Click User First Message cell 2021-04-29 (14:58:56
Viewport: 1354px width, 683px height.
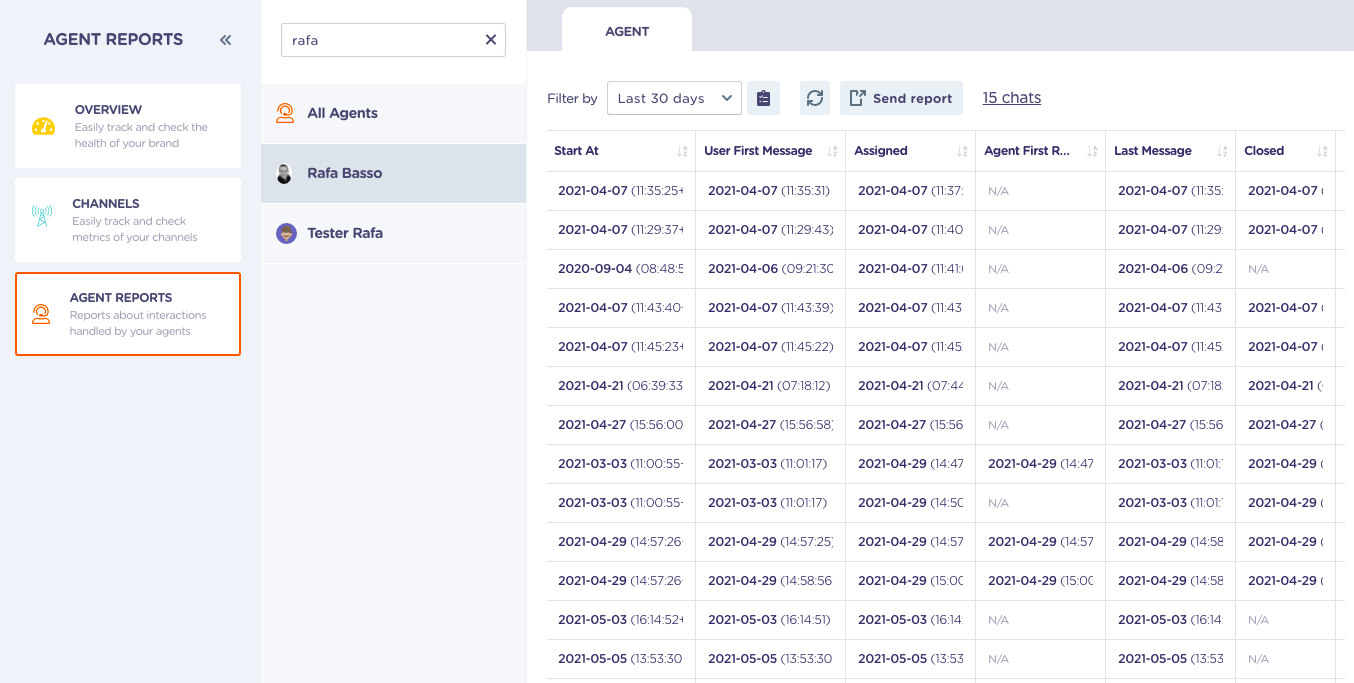click(771, 581)
